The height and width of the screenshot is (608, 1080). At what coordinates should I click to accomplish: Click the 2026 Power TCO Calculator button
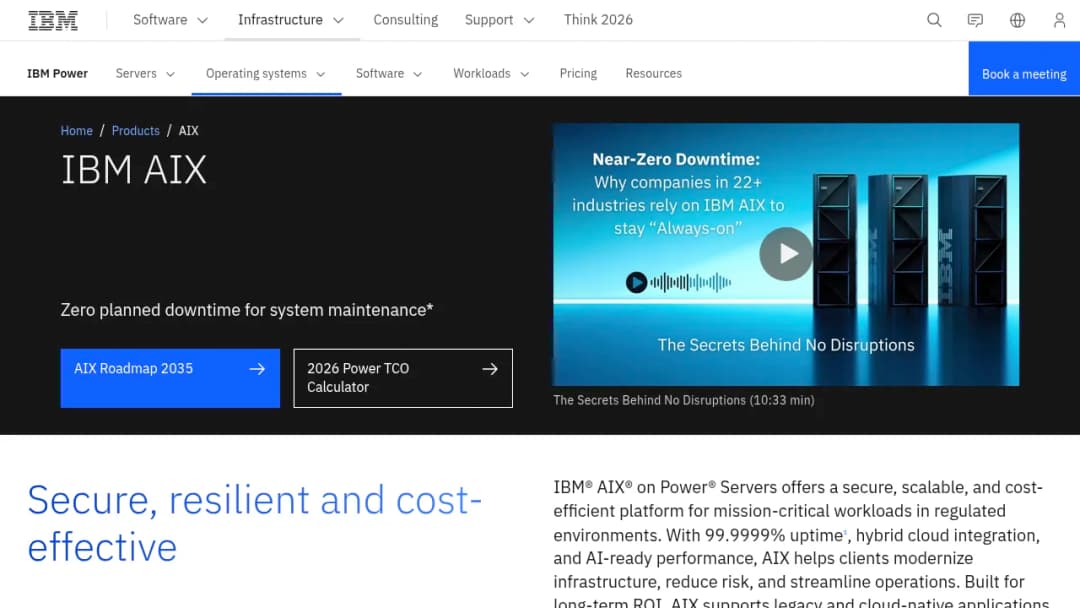403,378
